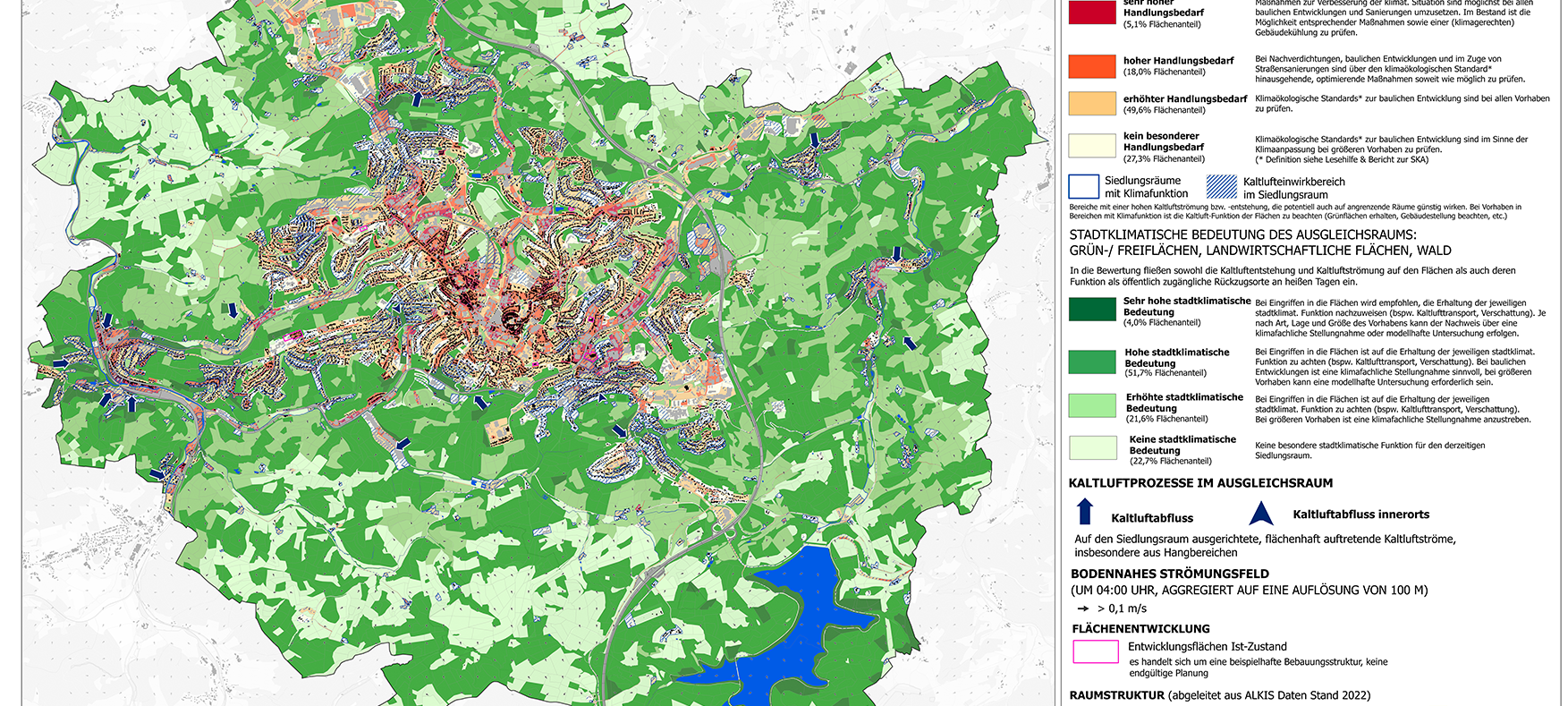Screen dimensions: 1568x706
Task: Choose the palest green Keine stadtklimatische Bedeutung swatch
Action: (1092, 448)
